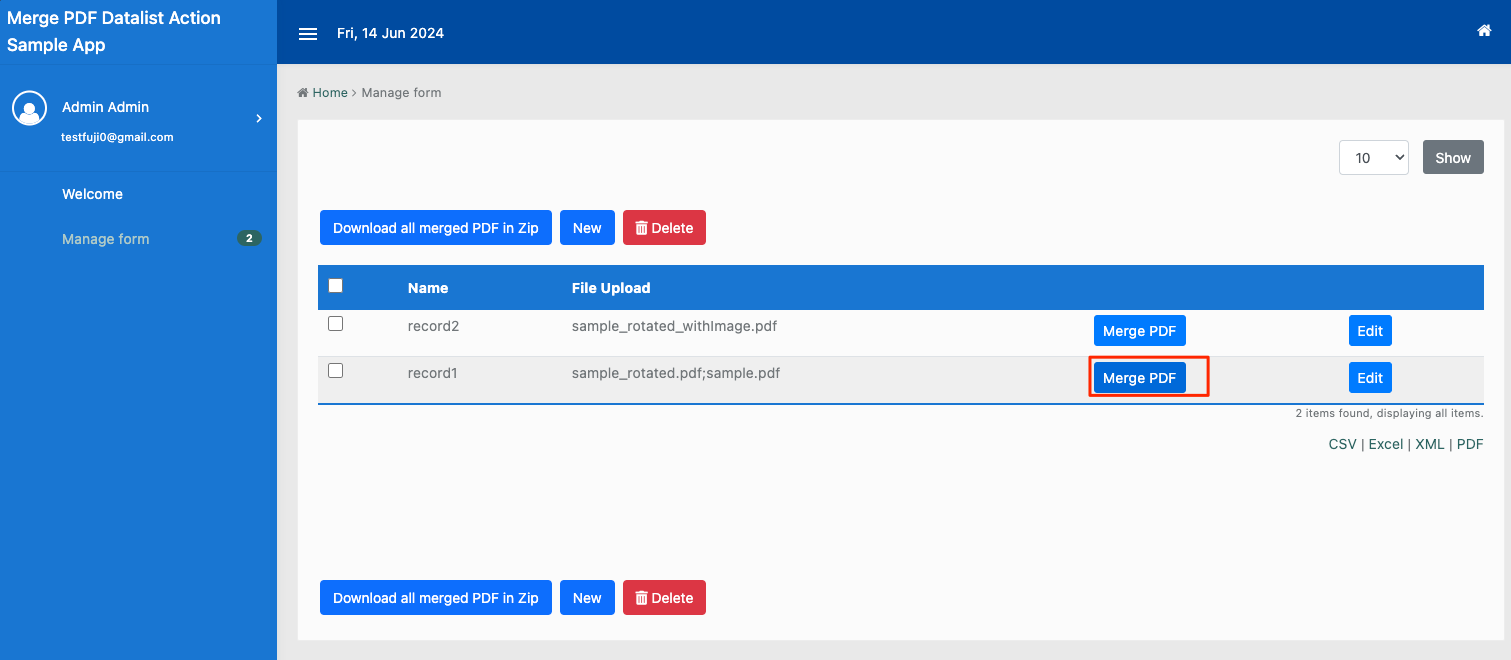Export the list as Excel
This screenshot has height=660, width=1511.
click(1385, 444)
